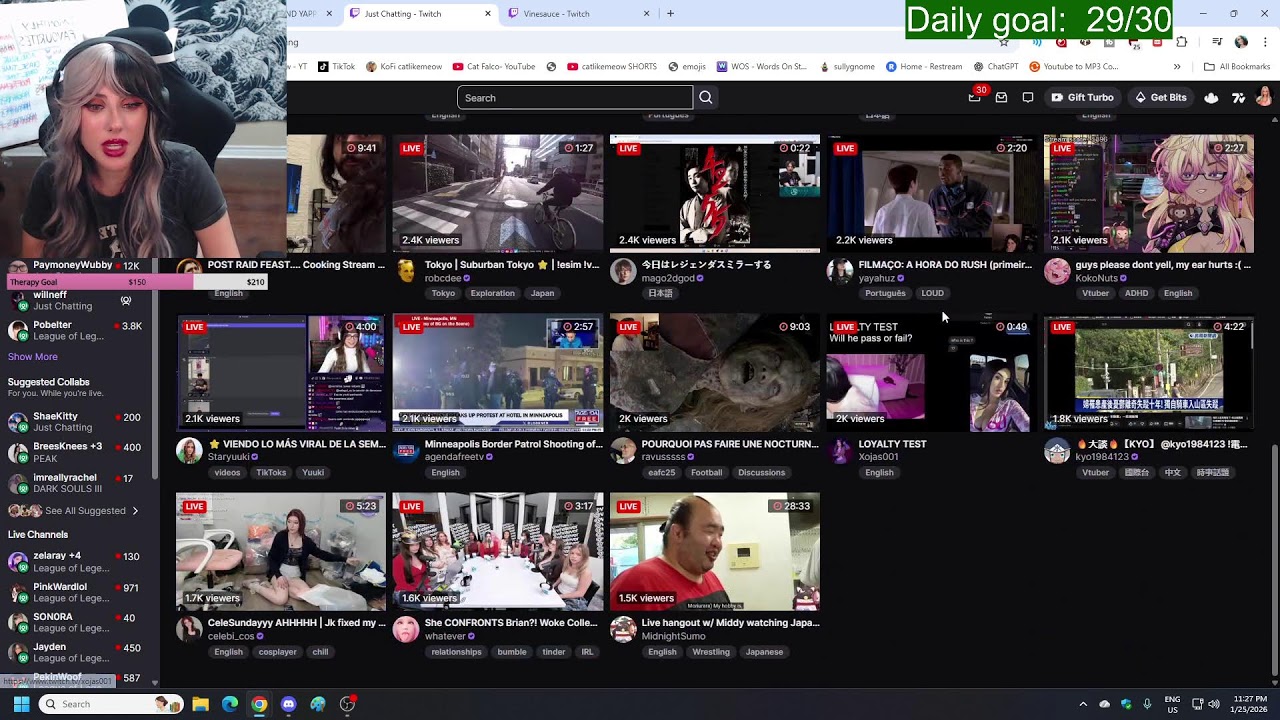Open KokoNuts channel avatar
Screen dimensions: 1280x720
[1057, 271]
